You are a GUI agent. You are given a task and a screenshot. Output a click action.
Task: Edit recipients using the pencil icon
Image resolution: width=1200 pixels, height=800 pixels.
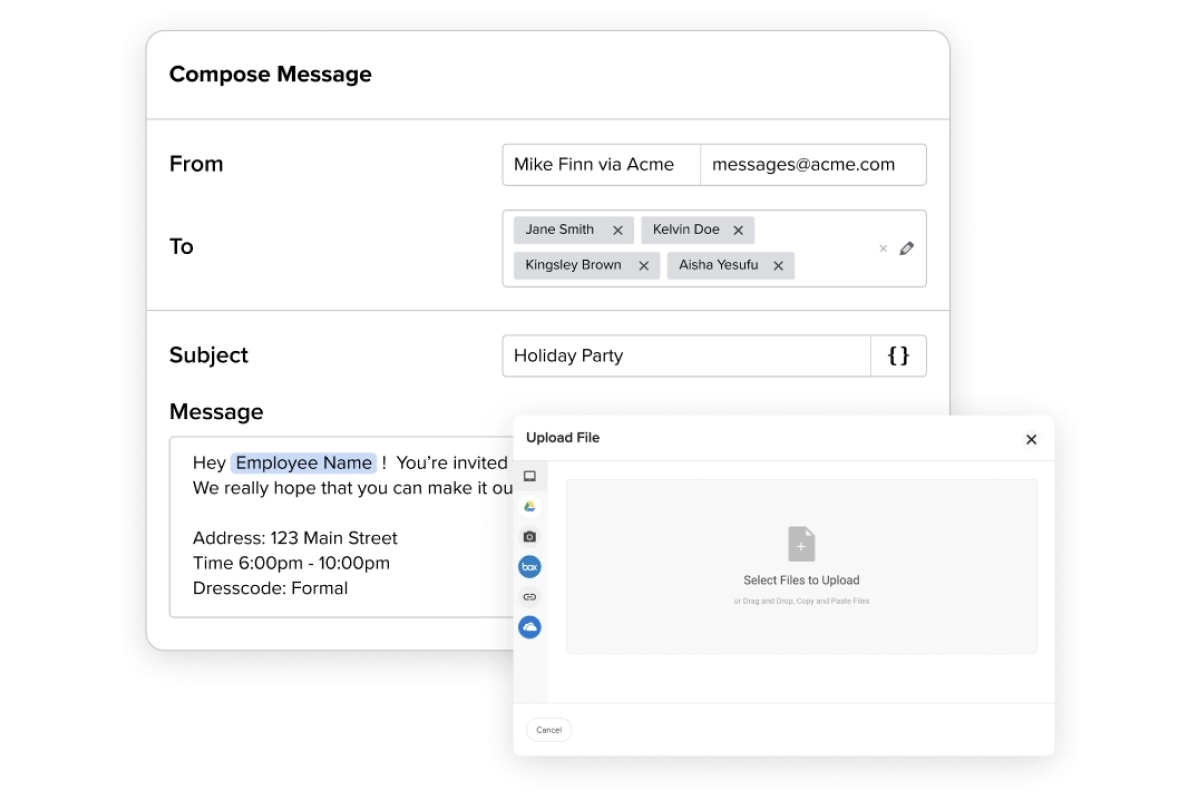coord(908,247)
